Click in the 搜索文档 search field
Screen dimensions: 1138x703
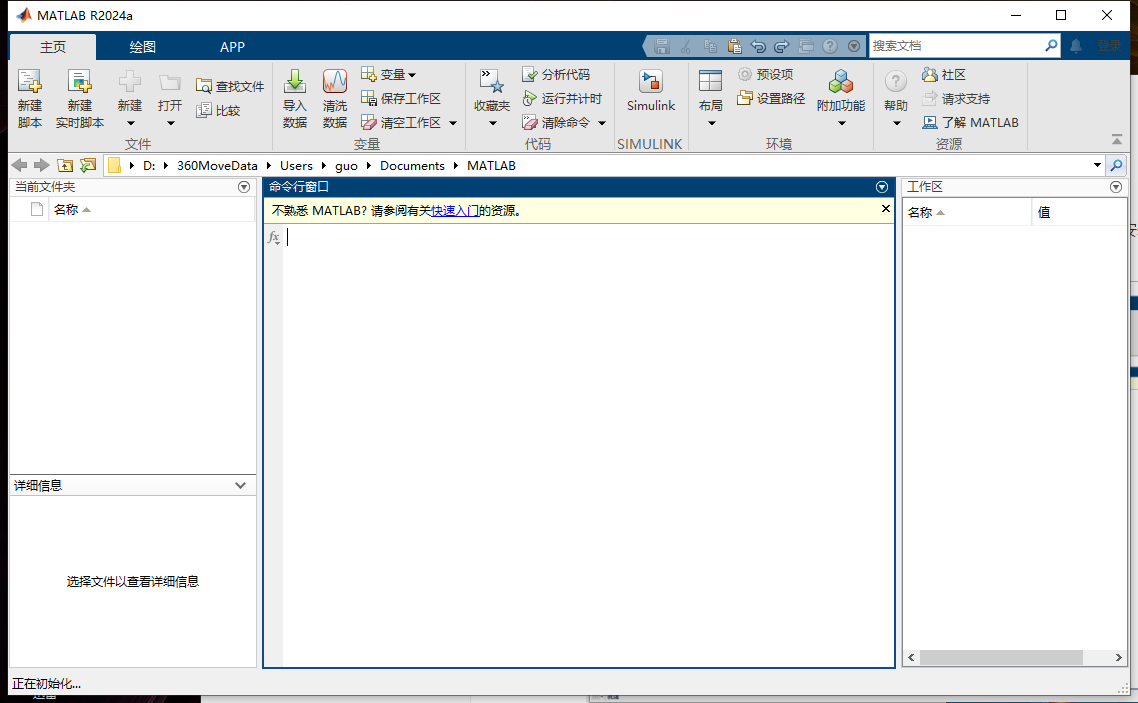point(956,46)
